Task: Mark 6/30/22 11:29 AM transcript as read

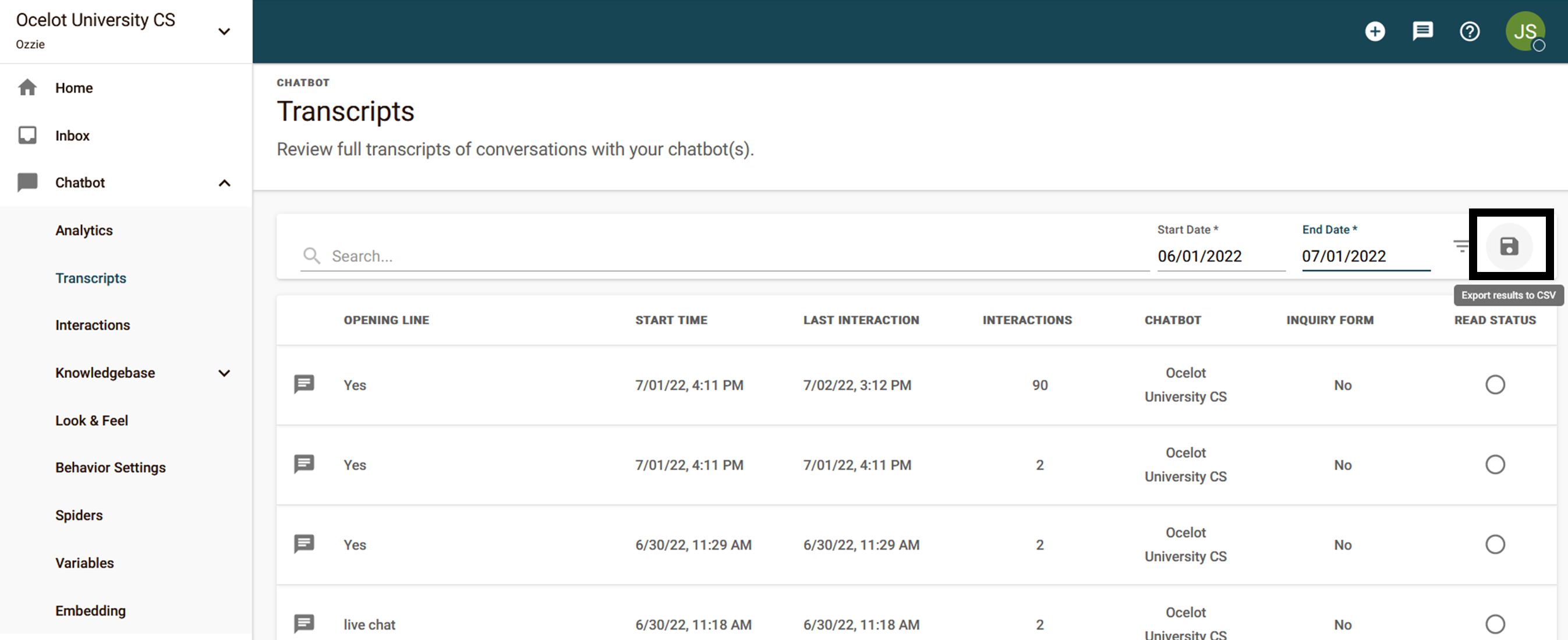Action: tap(1495, 544)
